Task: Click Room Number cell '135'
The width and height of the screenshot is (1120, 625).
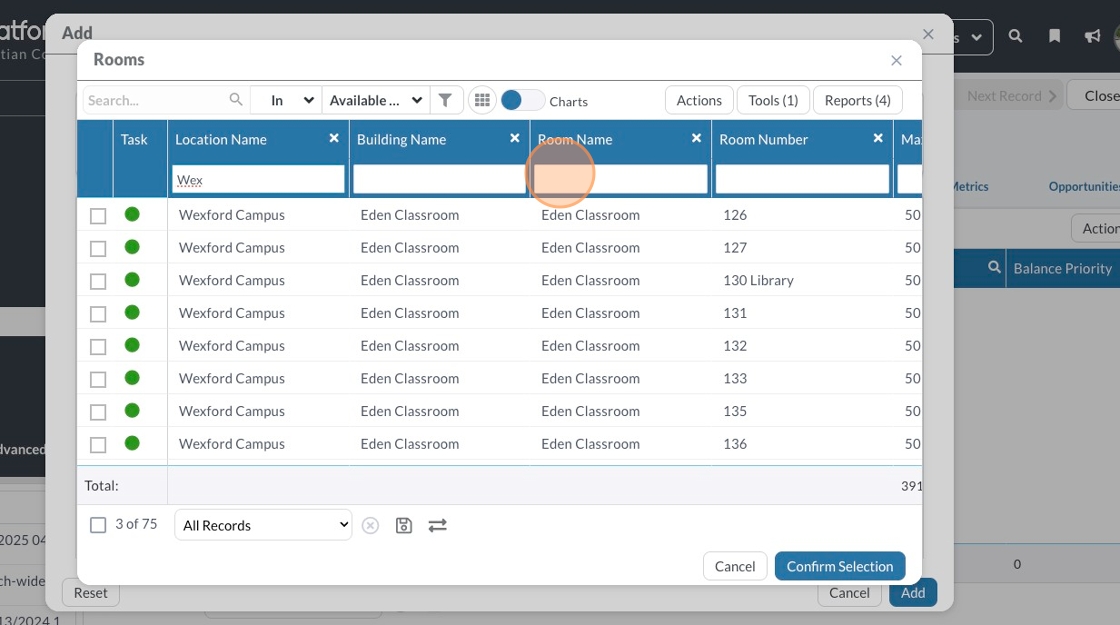Action: coord(735,411)
